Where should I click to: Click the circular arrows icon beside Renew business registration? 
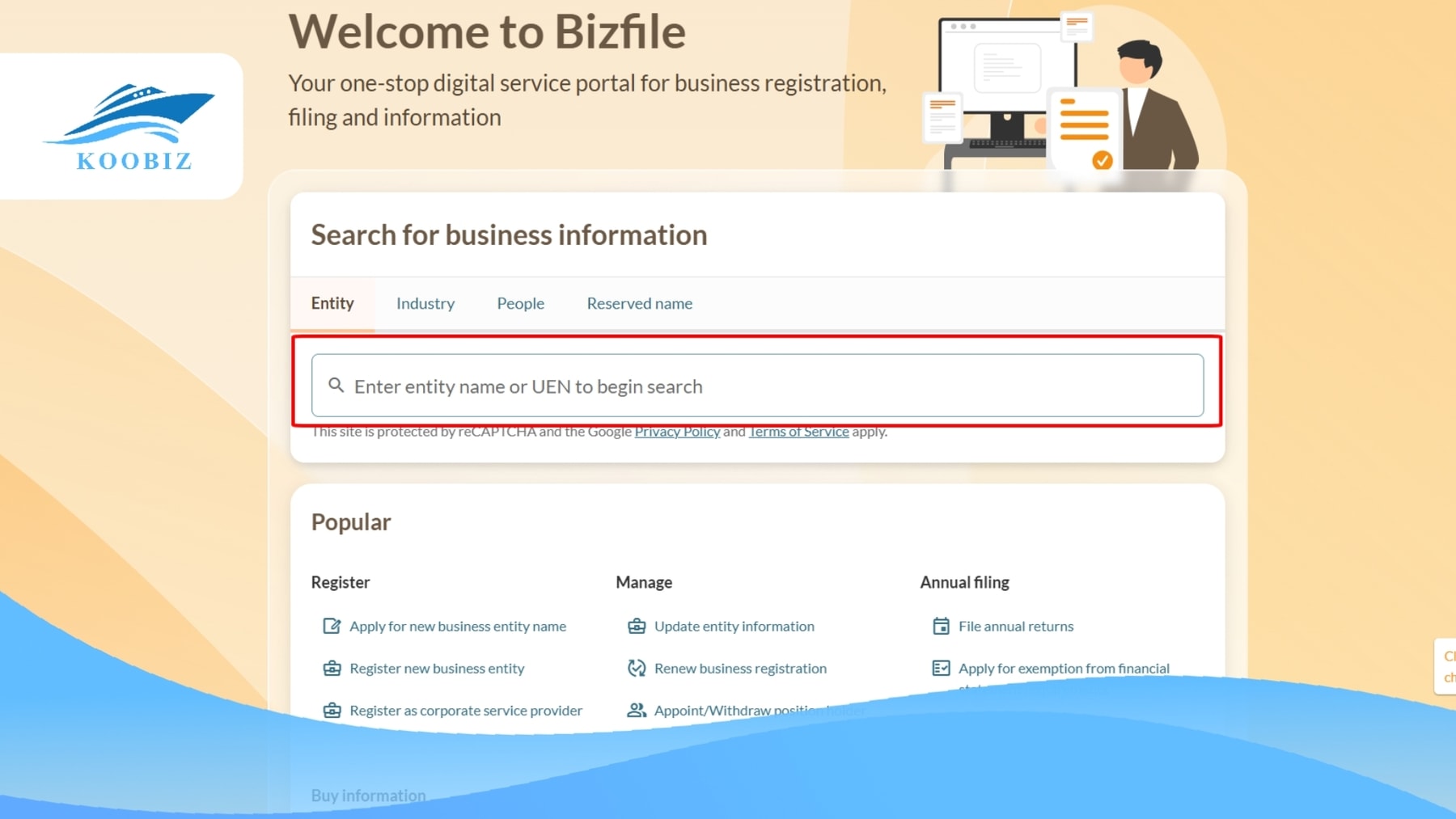[637, 668]
